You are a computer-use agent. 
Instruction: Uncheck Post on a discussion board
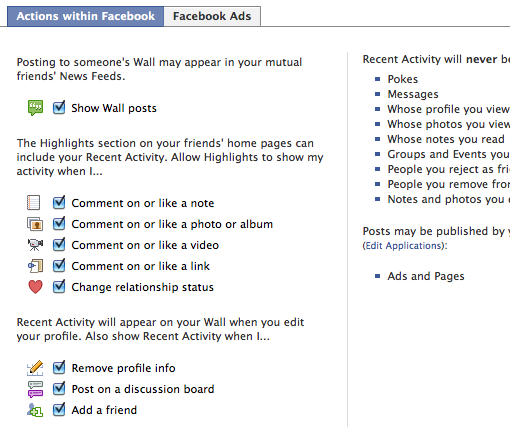59,388
